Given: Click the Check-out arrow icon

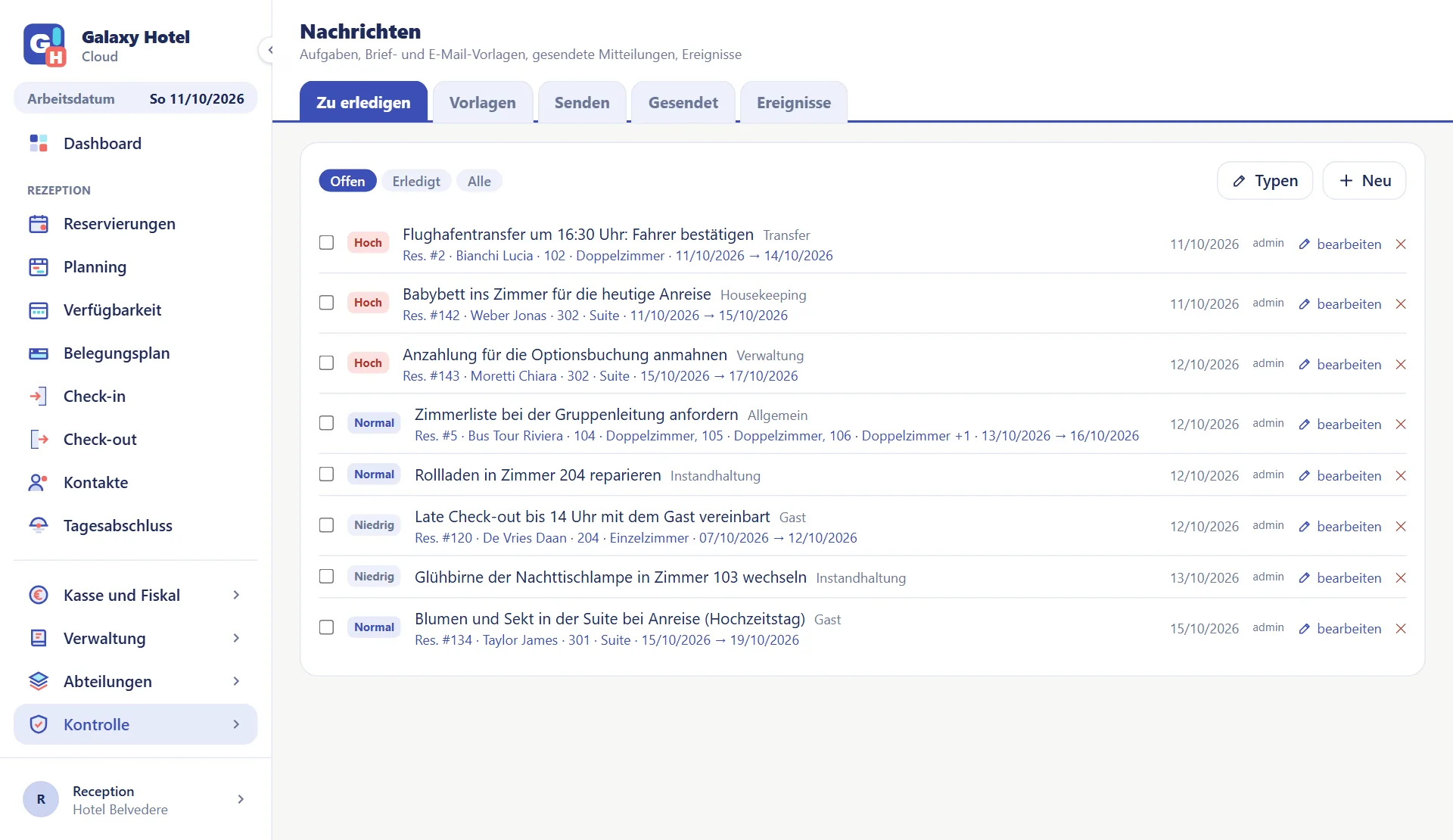Looking at the screenshot, I should click(x=39, y=440).
